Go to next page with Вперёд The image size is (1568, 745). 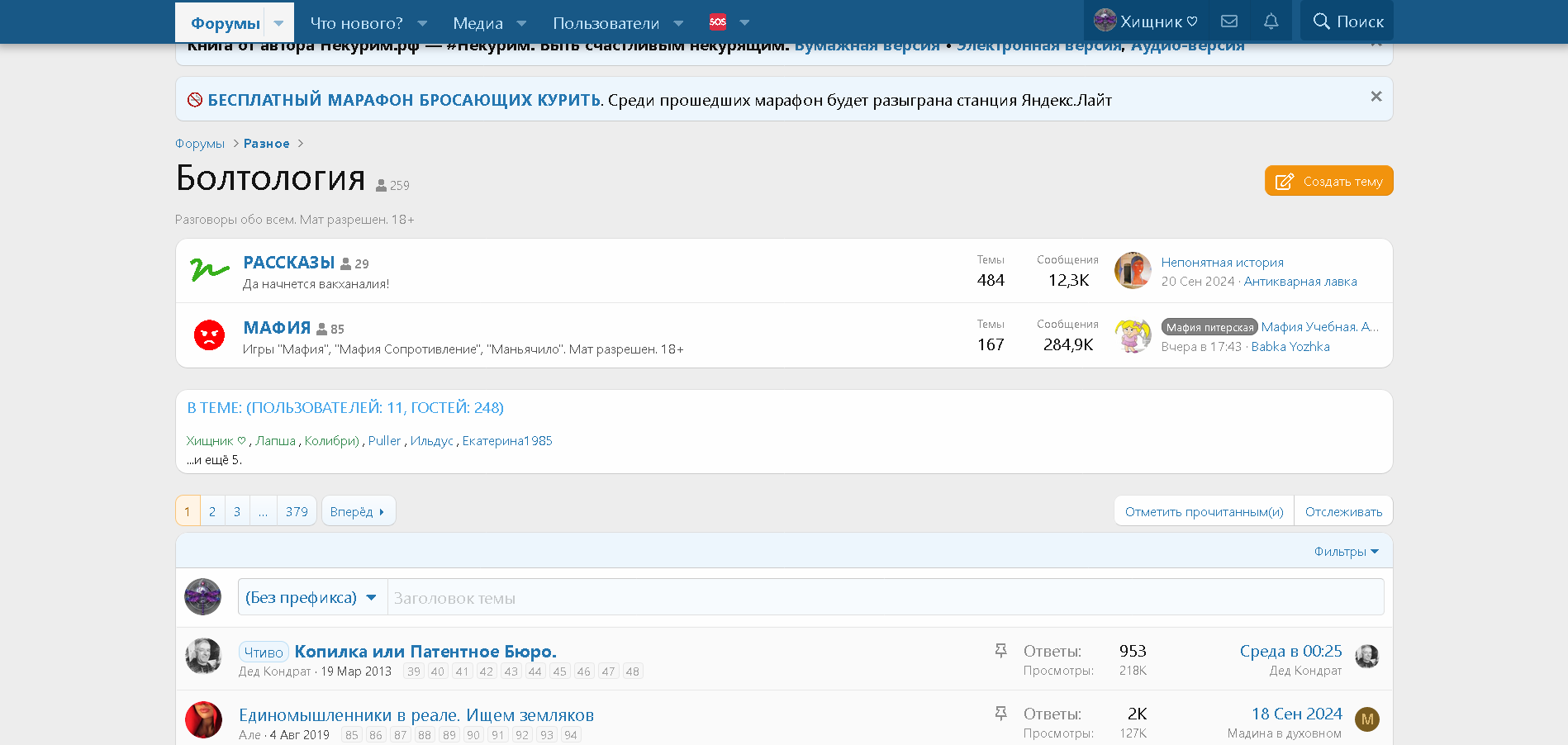(358, 511)
